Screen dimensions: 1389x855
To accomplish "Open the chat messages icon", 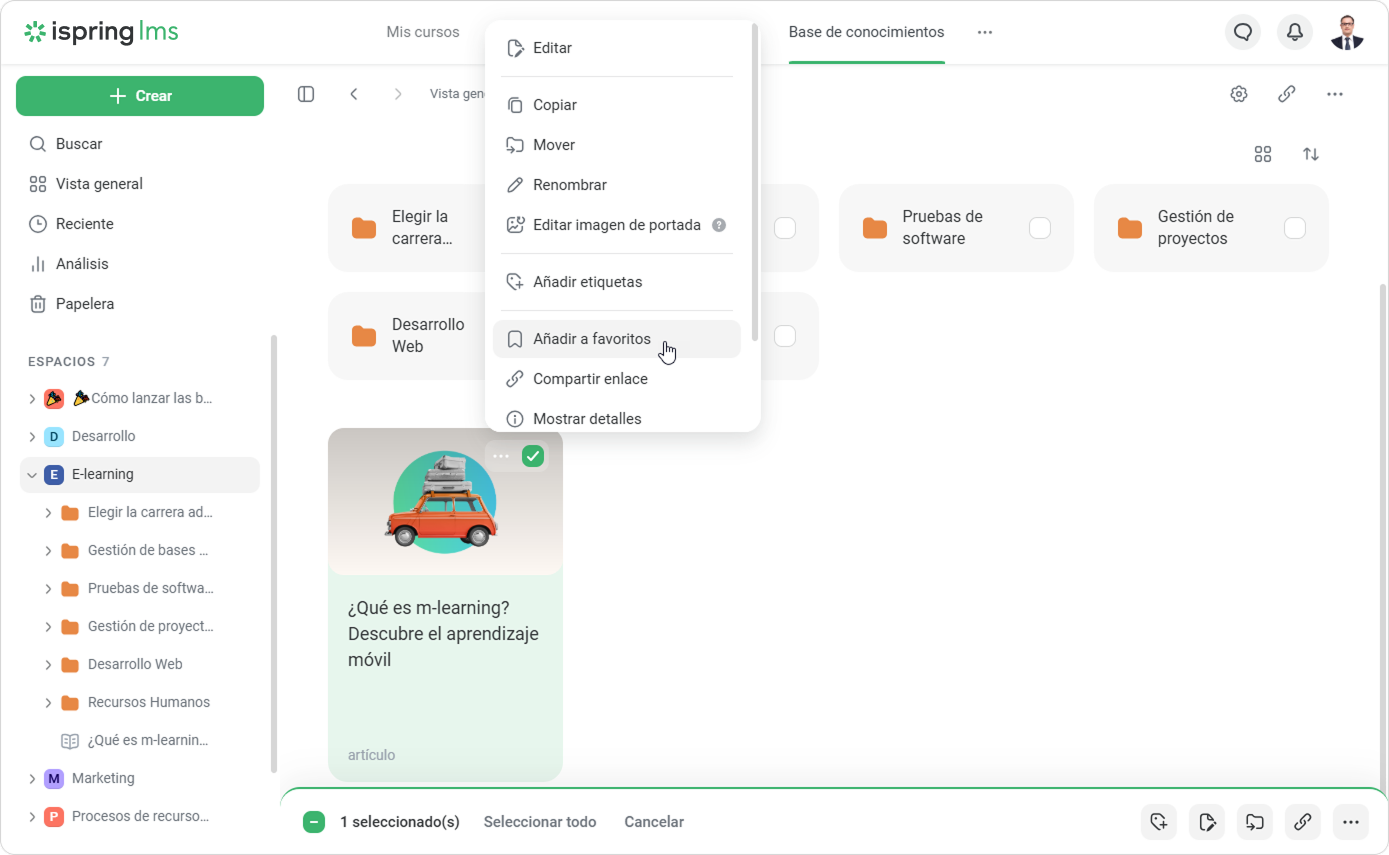I will pos(1243,32).
